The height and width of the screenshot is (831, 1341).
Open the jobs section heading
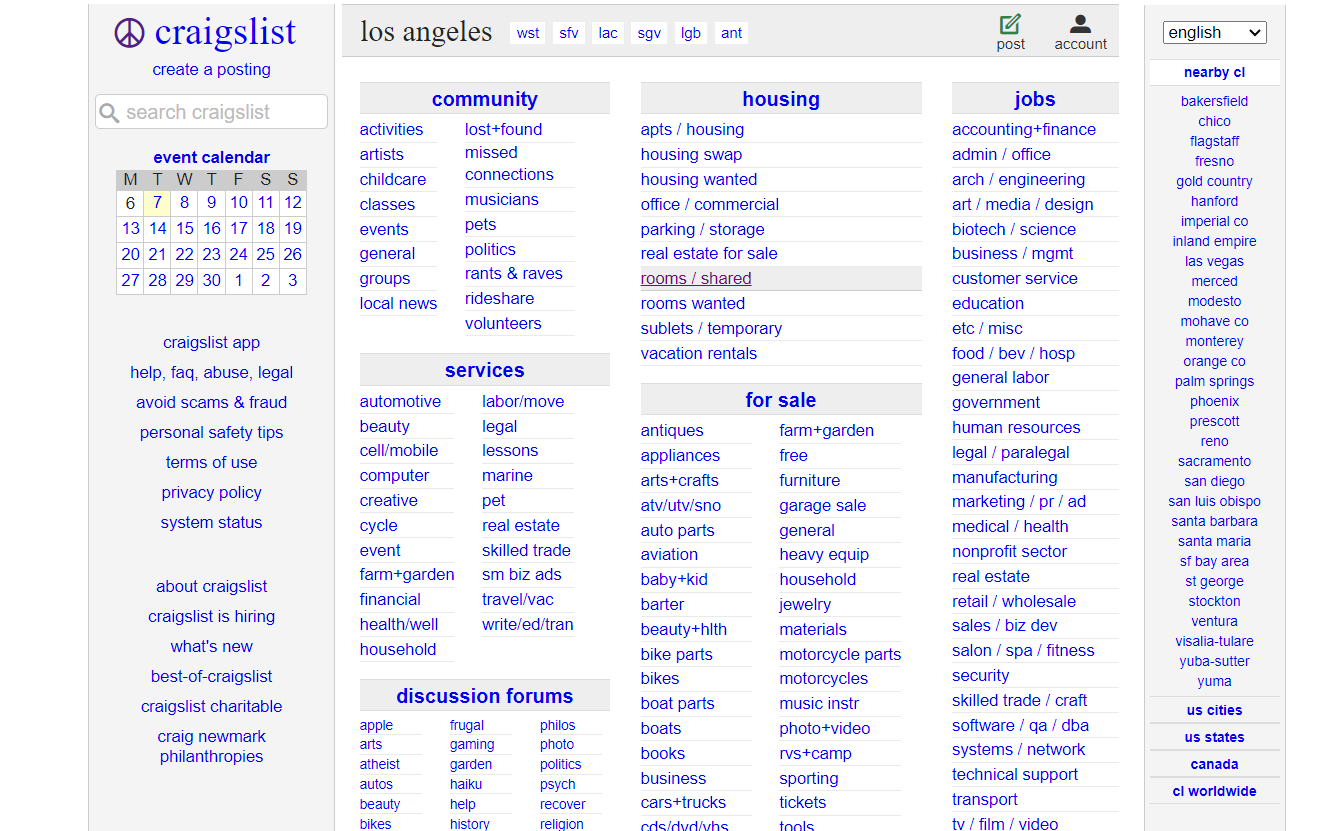[1035, 99]
